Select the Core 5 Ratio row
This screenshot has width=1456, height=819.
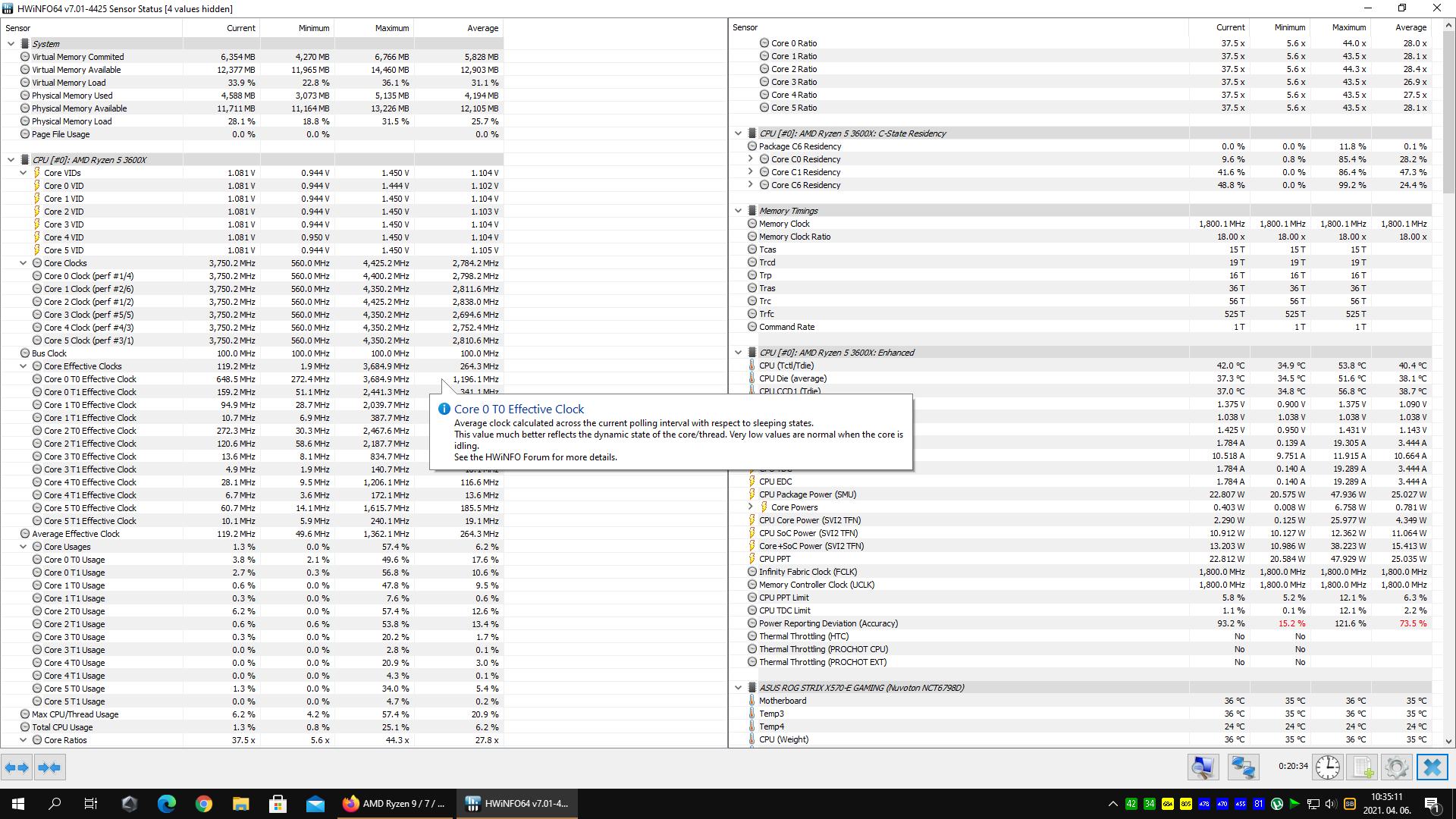pos(1081,108)
